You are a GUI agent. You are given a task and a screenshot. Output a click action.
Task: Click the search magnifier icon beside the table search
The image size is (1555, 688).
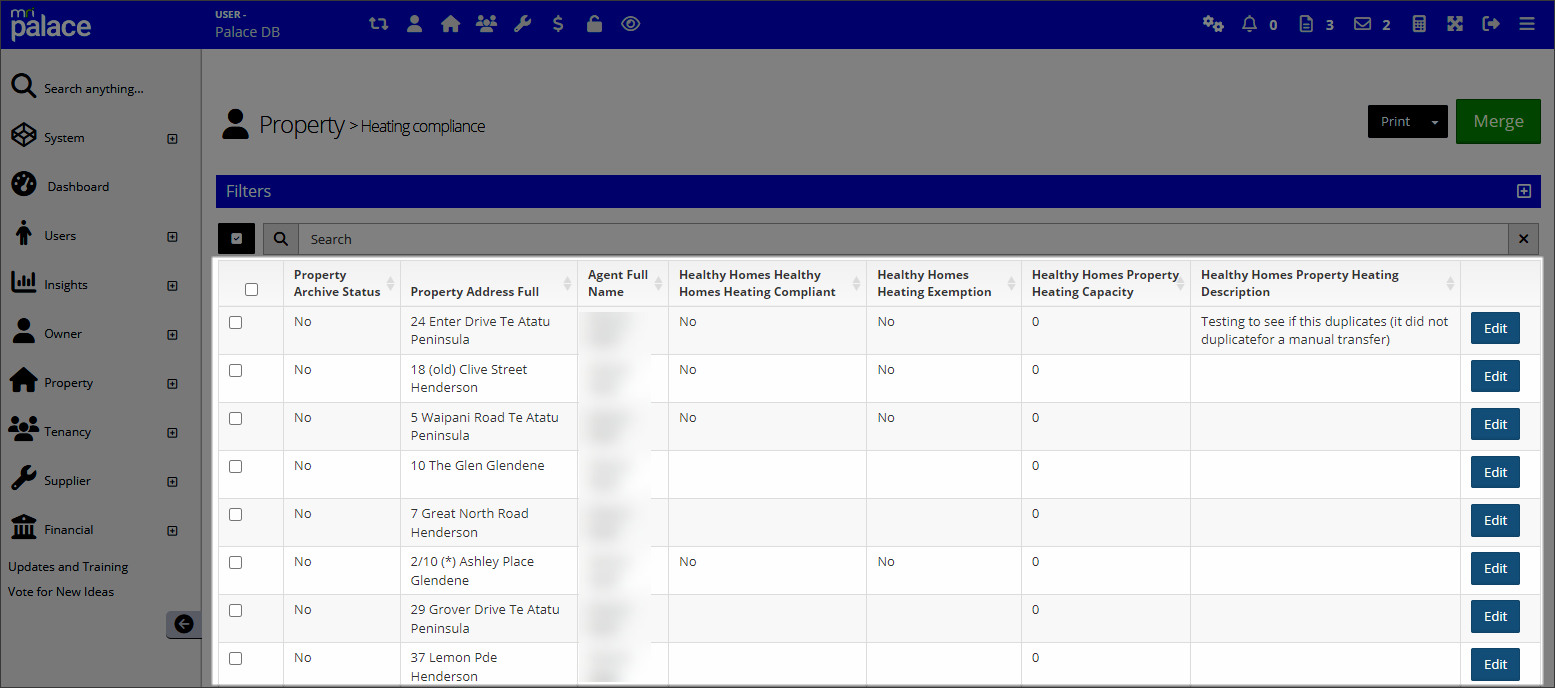point(281,239)
